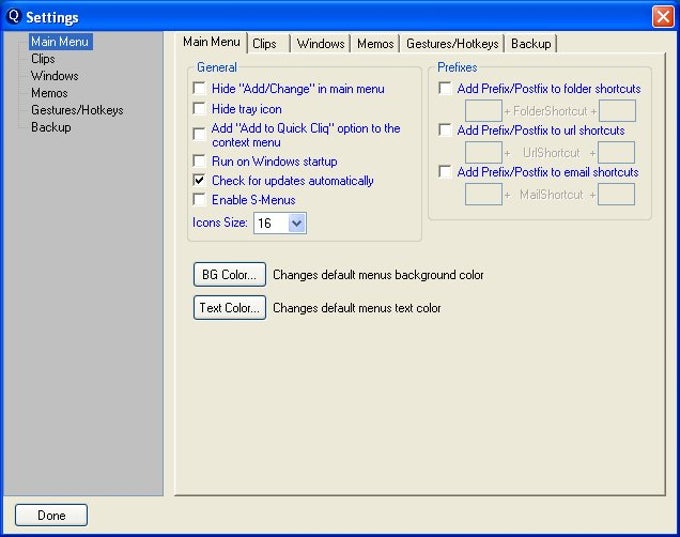
Task: Open the Memos tab
Action: [375, 44]
